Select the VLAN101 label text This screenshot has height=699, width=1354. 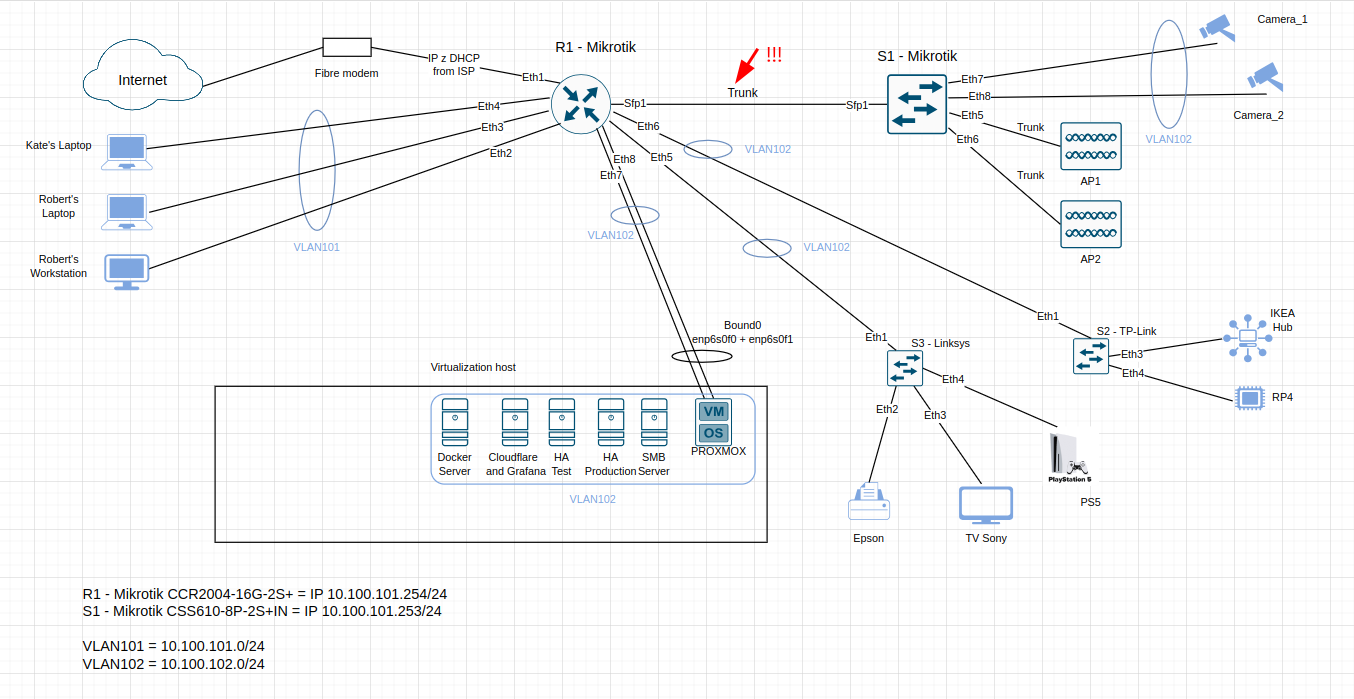point(315,247)
